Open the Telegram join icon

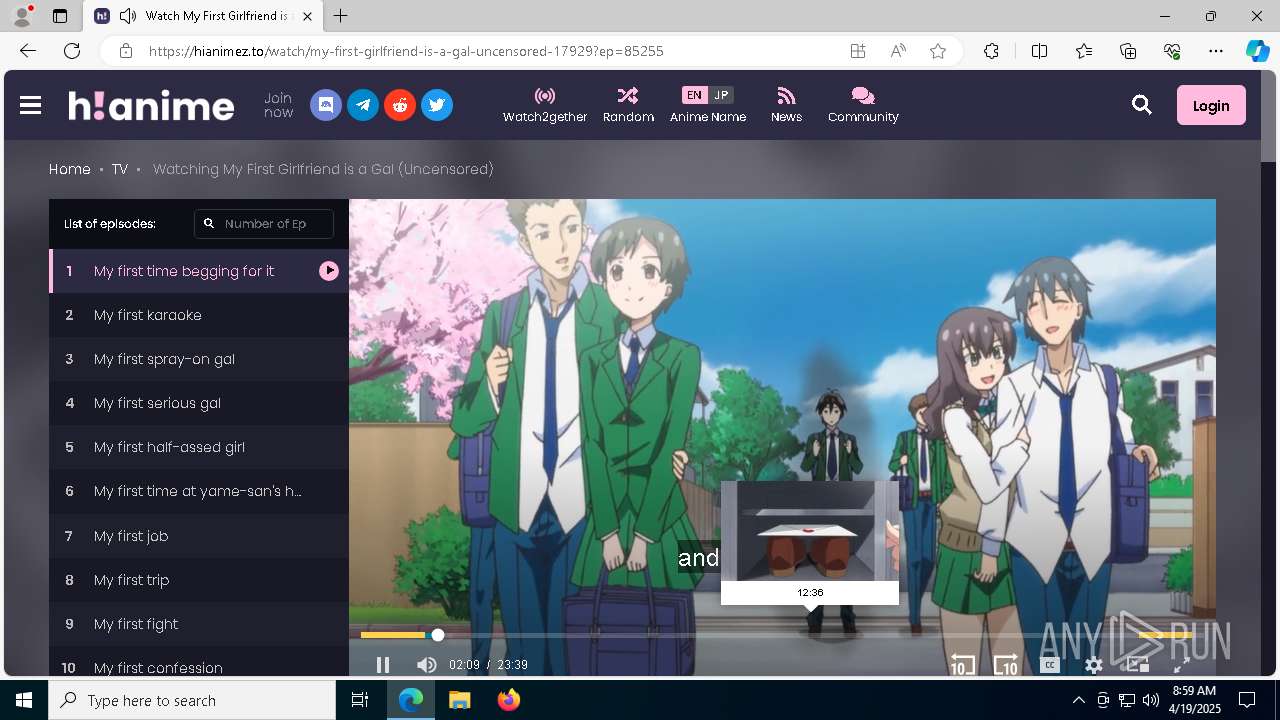click(x=363, y=105)
